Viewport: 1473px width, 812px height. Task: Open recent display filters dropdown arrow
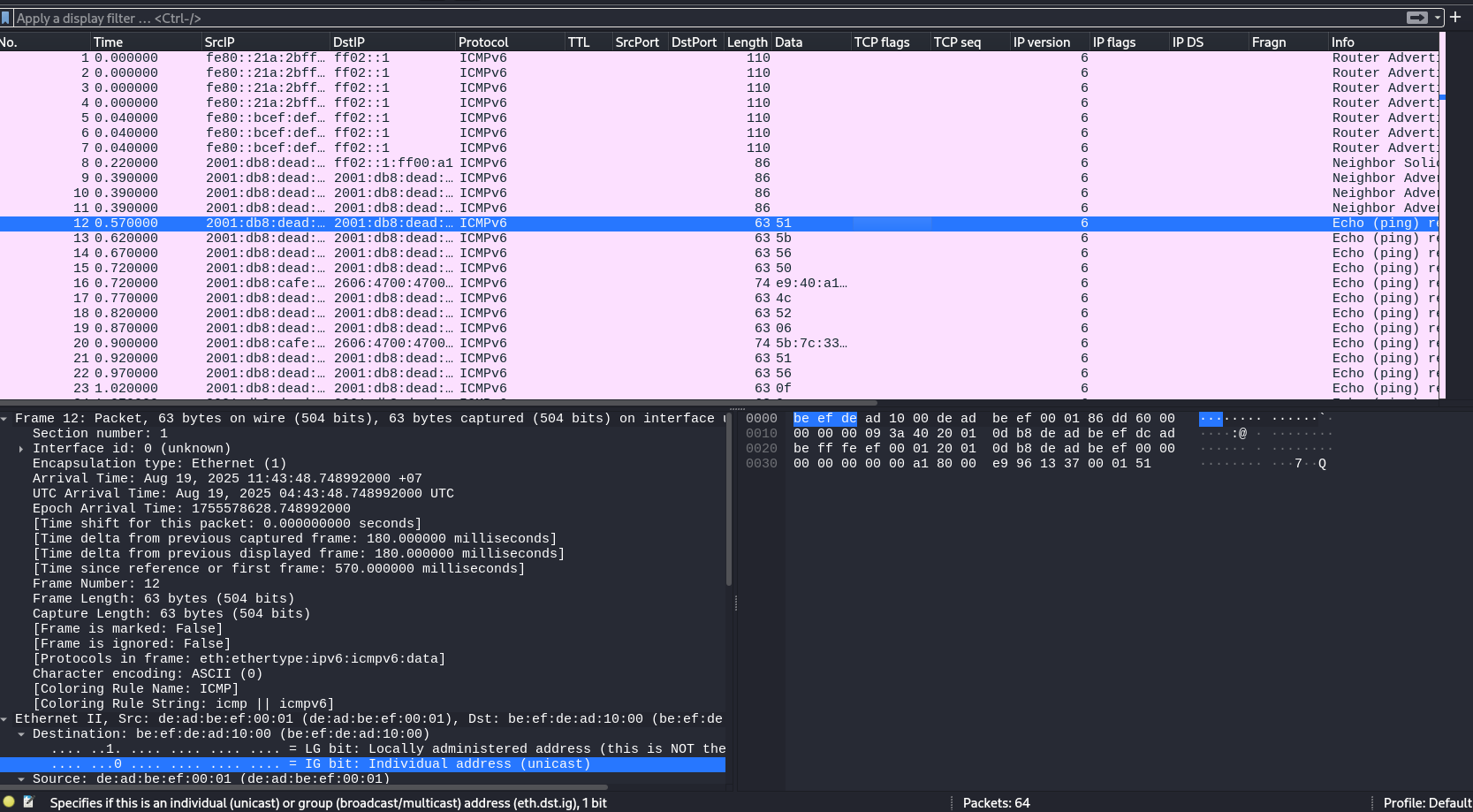tap(1438, 18)
